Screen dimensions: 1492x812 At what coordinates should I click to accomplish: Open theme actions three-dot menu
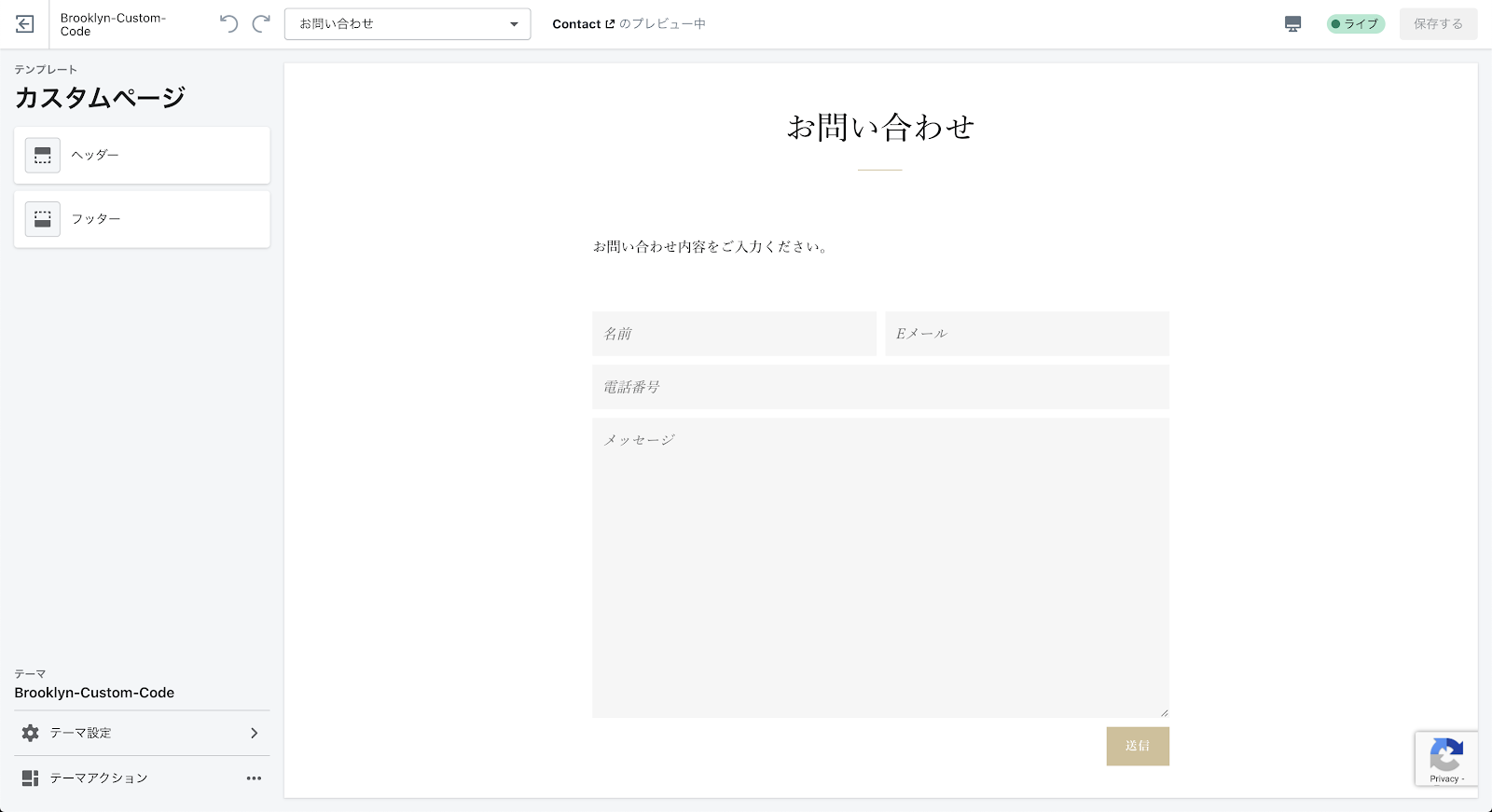254,778
